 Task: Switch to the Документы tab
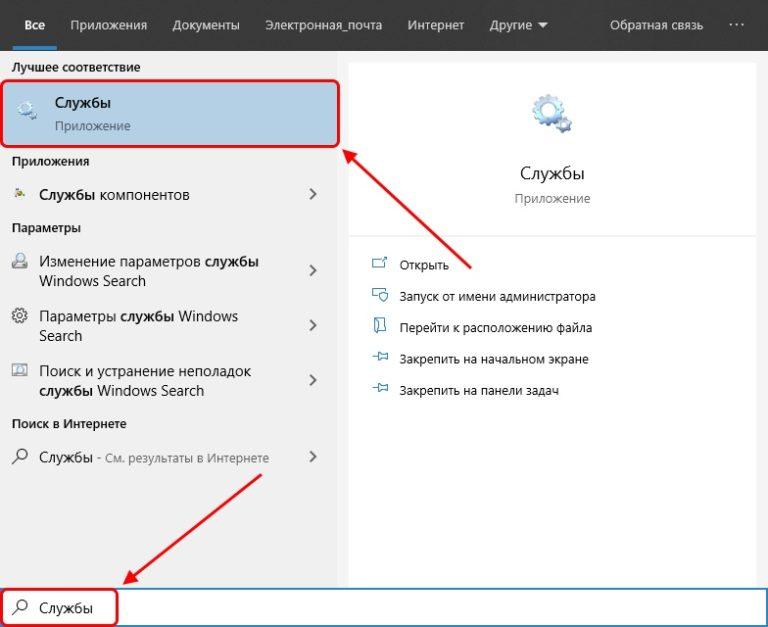(x=206, y=25)
